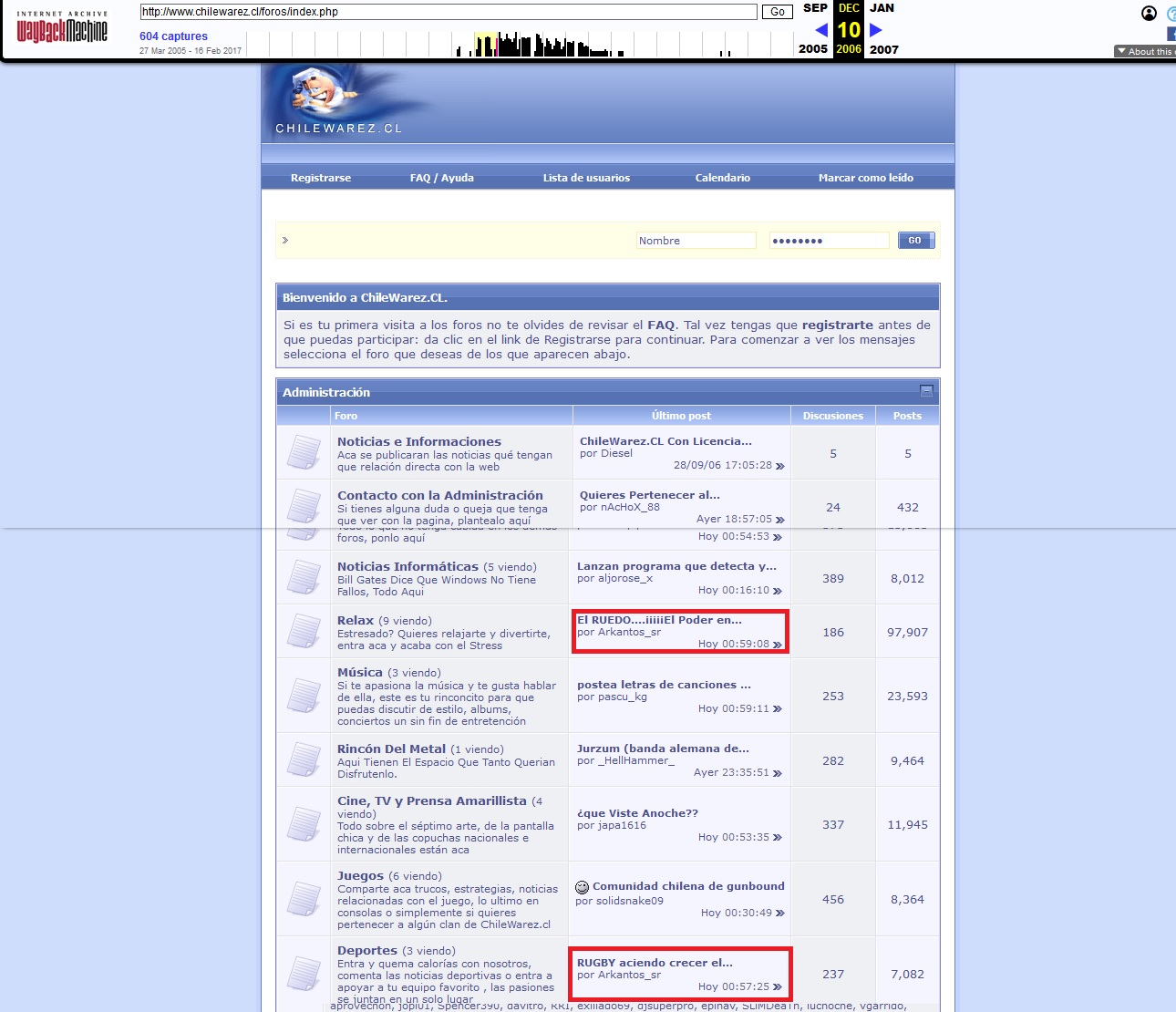Open last post 'Jurzum (banda alemana de...'
The height and width of the screenshot is (1012, 1176).
click(663, 749)
